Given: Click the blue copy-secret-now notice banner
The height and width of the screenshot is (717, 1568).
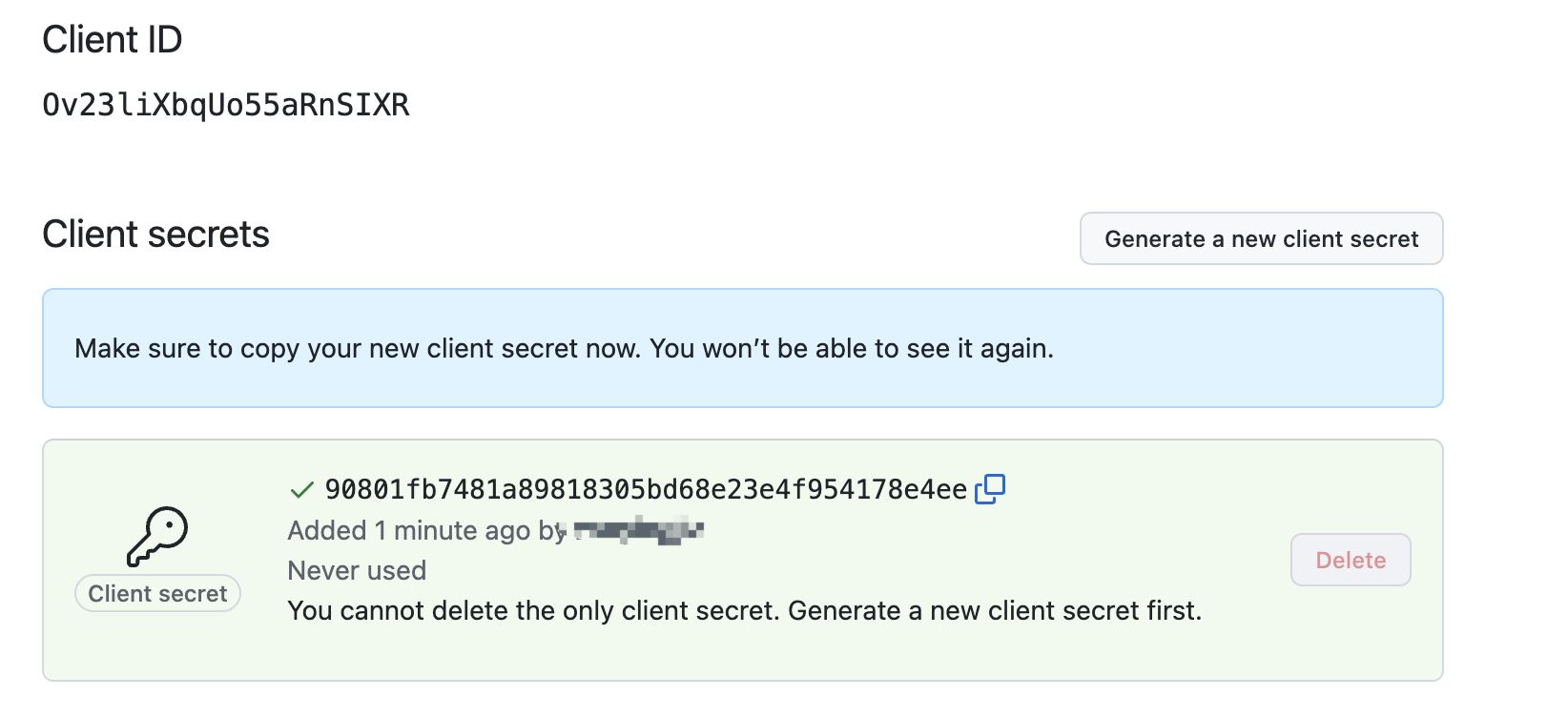Looking at the screenshot, I should (1240, 348).
